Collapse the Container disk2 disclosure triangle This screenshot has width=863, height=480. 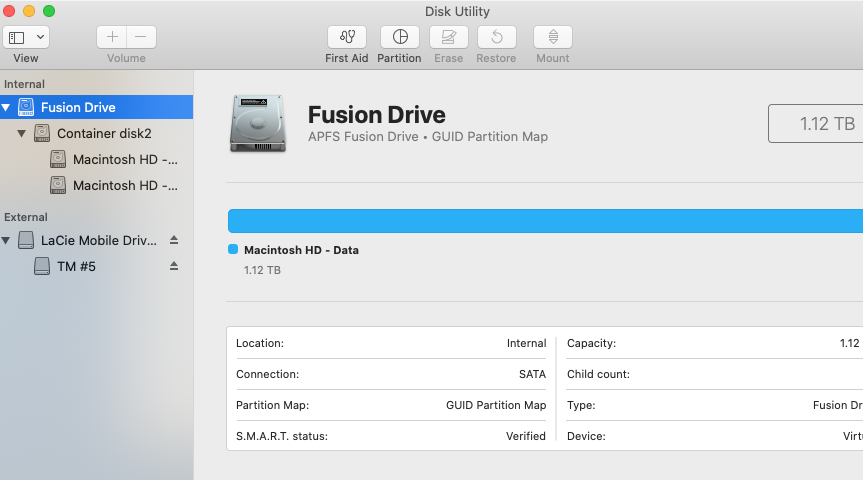21,133
